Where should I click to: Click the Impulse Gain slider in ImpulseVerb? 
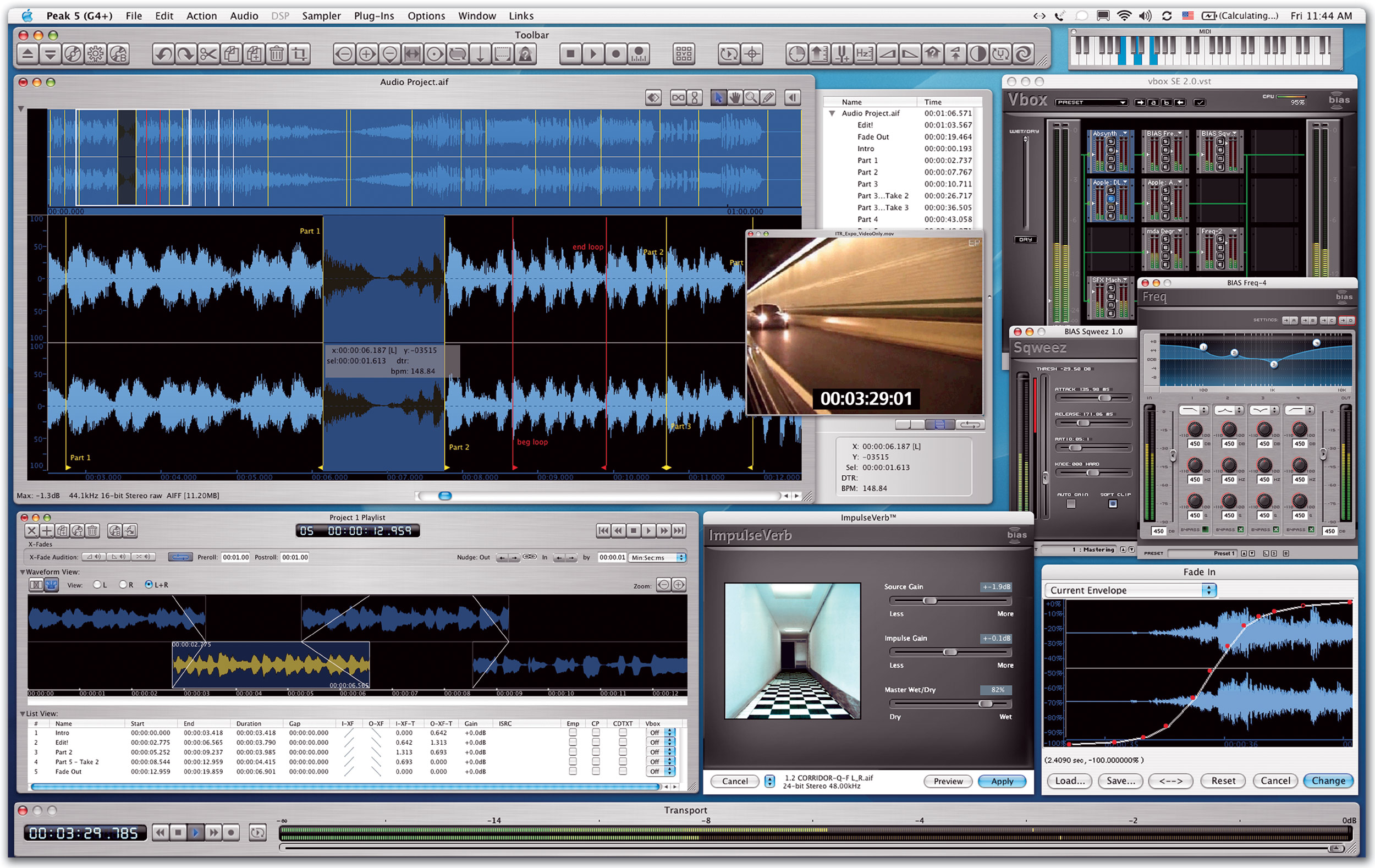[x=950, y=652]
